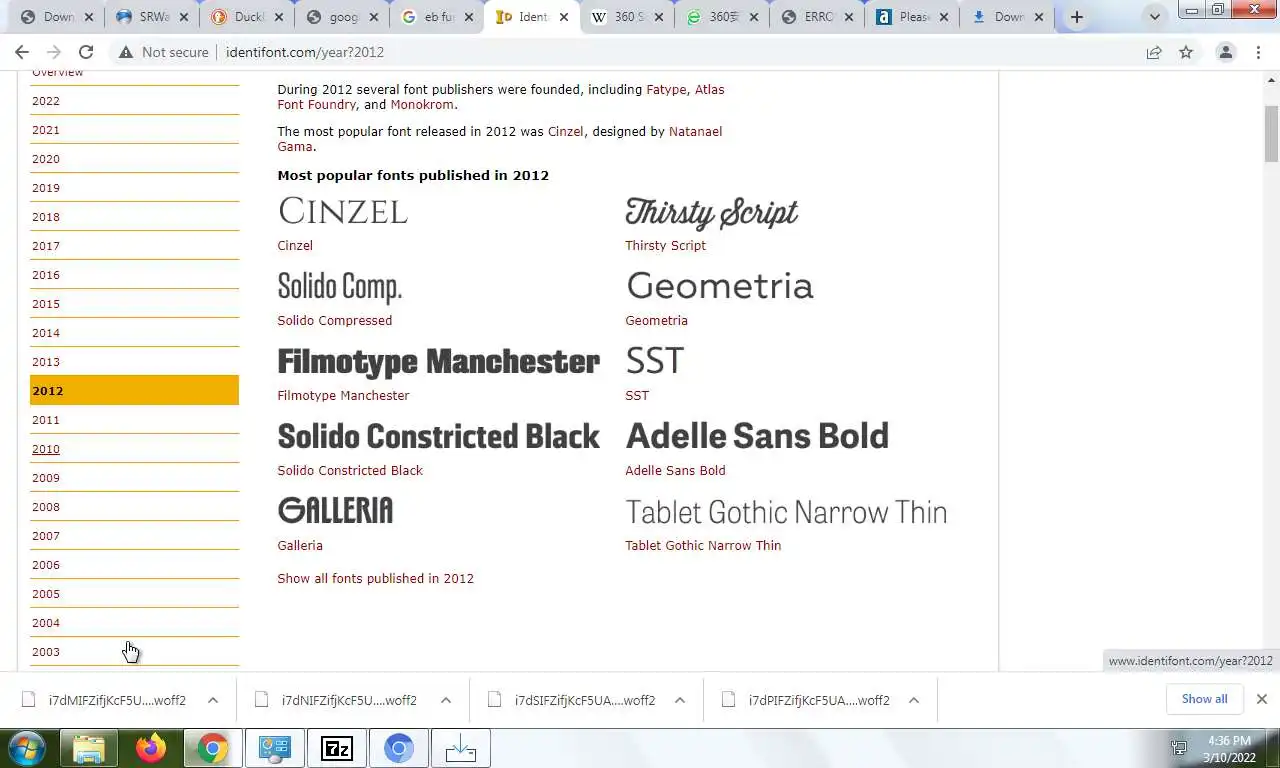Open the Chrome profile avatar menu
The height and width of the screenshot is (768, 1280).
click(1225, 52)
